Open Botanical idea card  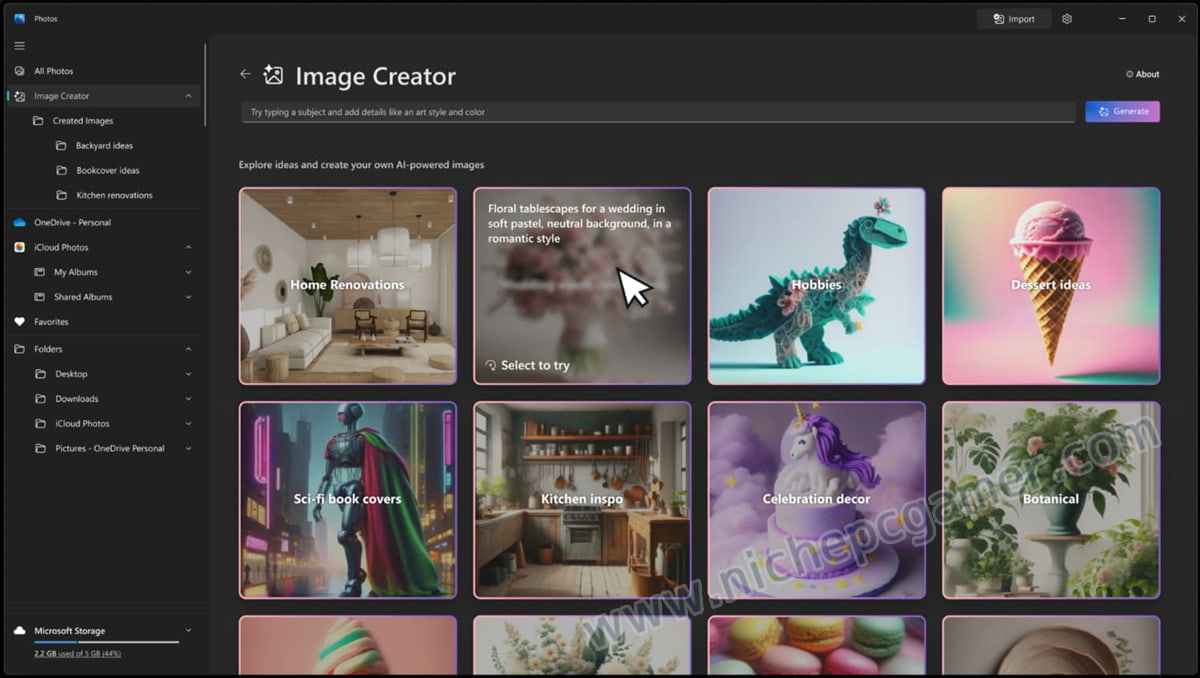coord(1051,500)
